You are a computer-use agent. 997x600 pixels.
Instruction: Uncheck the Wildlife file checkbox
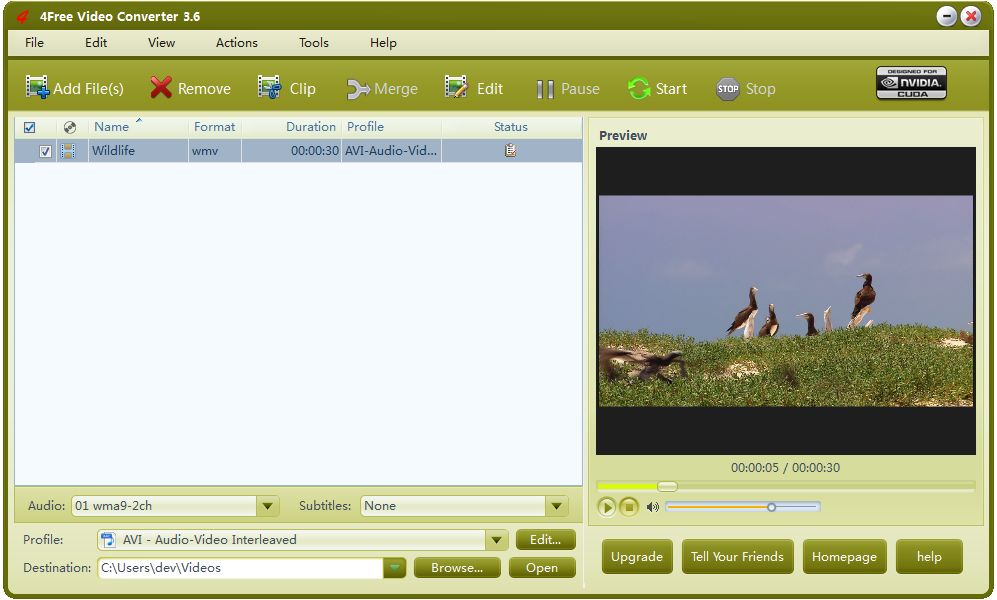click(45, 151)
